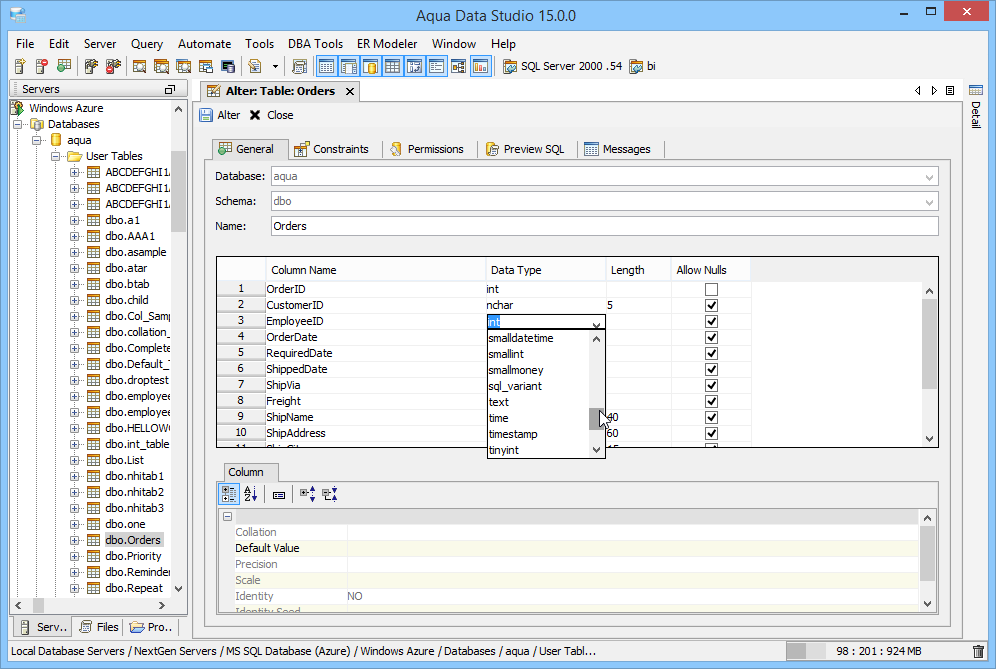This screenshot has width=996, height=669.
Task: Toggle Allow Nulls for EmployeeID
Action: (711, 321)
